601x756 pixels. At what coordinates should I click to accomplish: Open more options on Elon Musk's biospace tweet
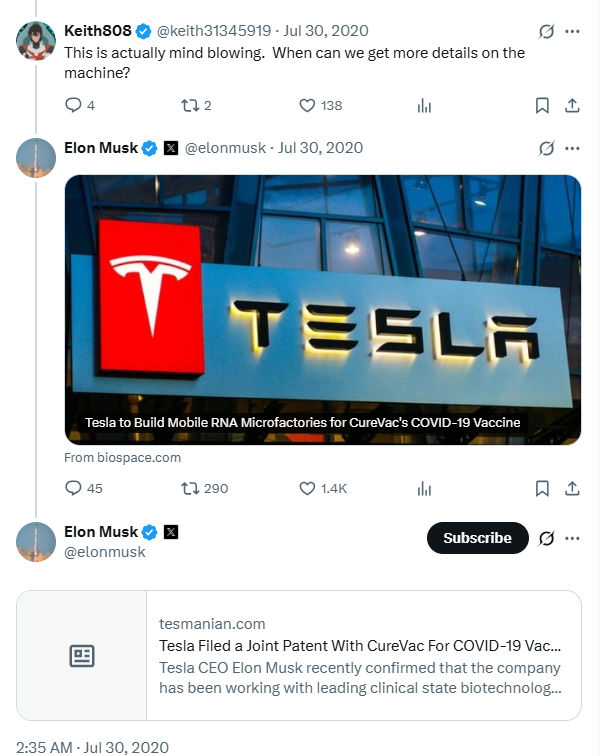(x=572, y=148)
